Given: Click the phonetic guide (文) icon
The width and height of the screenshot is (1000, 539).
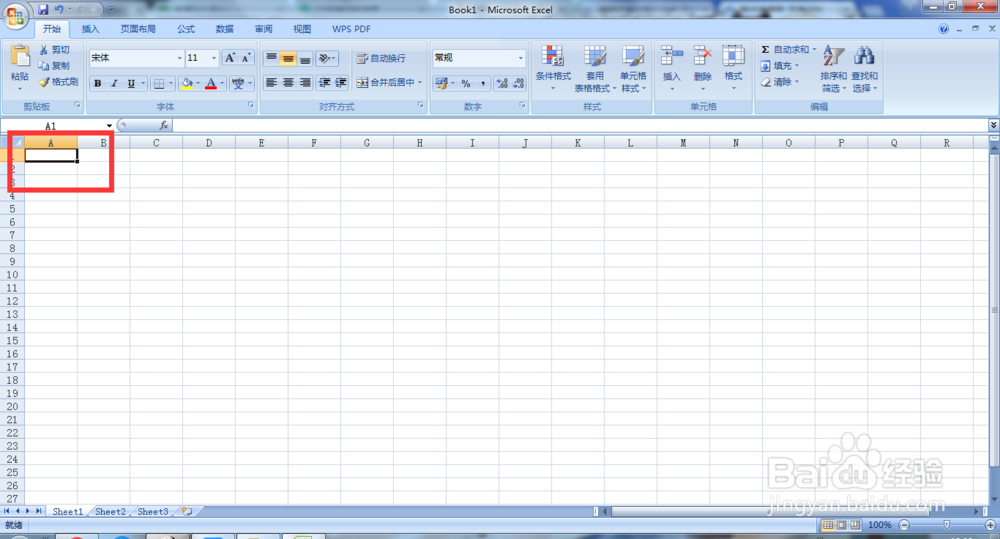Looking at the screenshot, I should pos(238,83).
